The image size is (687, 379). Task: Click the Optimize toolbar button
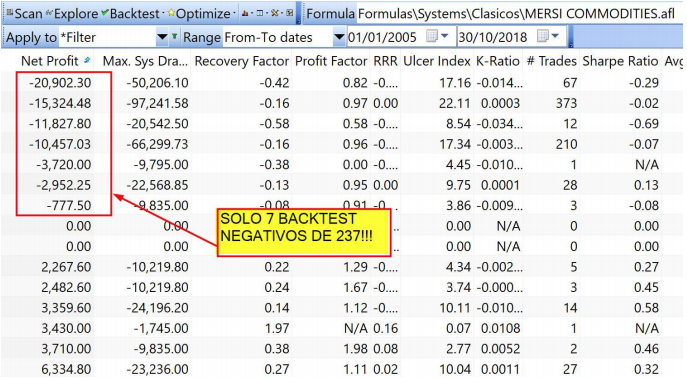[199, 13]
